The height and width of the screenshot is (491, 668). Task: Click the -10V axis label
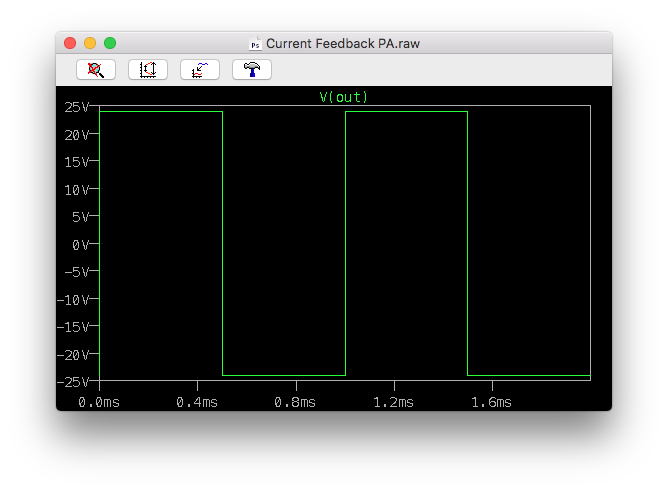tap(73, 300)
